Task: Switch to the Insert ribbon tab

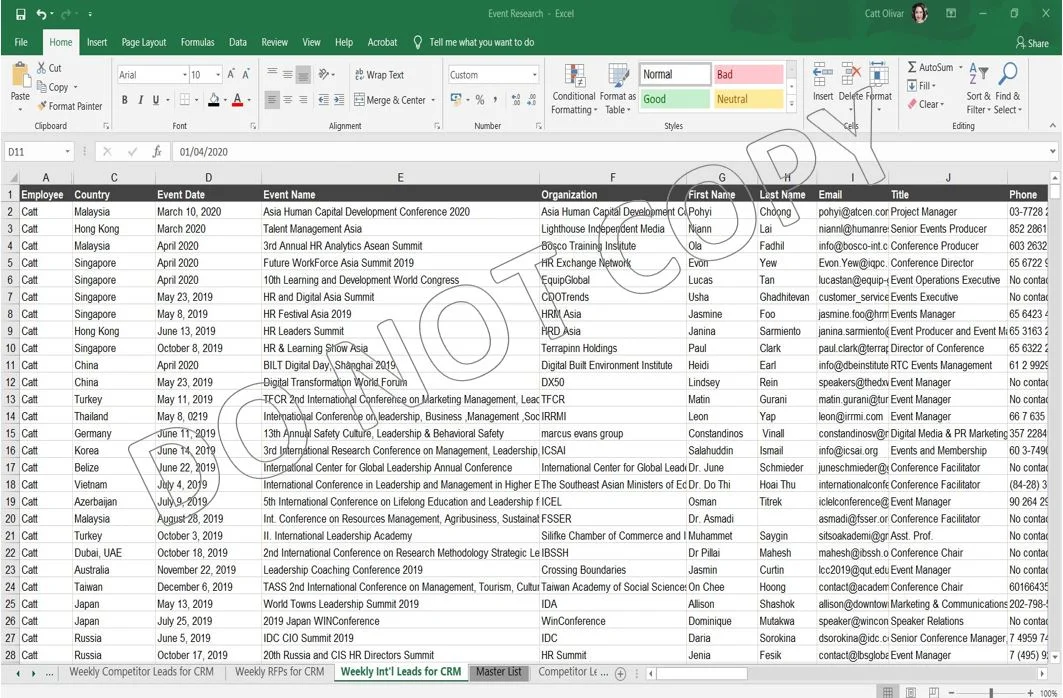Action: (97, 42)
